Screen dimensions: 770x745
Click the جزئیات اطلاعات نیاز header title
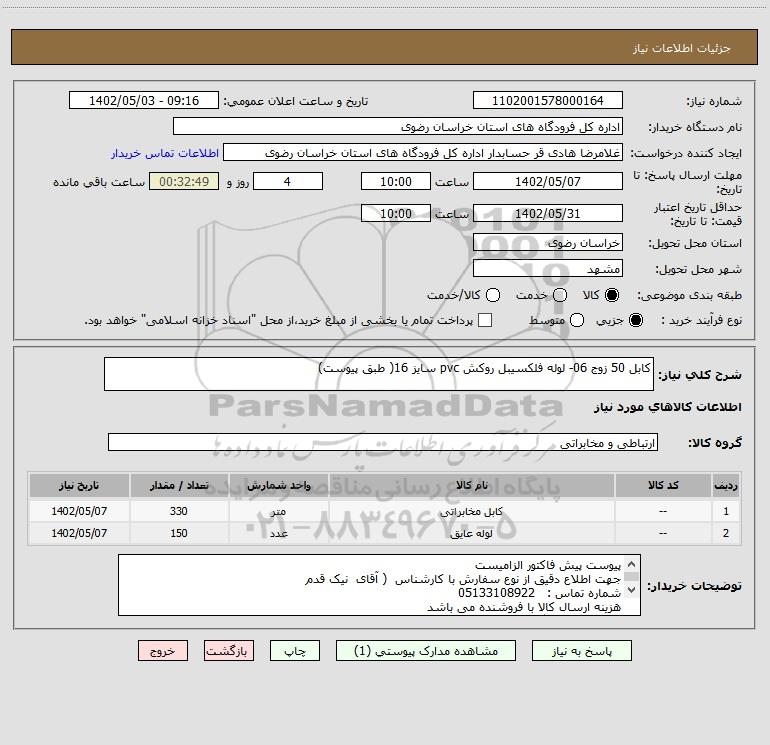682,48
